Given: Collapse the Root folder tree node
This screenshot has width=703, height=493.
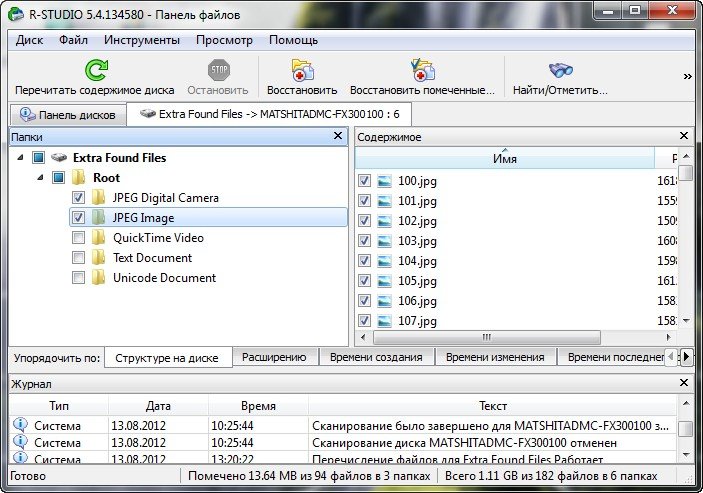Looking at the screenshot, I should [x=40, y=178].
